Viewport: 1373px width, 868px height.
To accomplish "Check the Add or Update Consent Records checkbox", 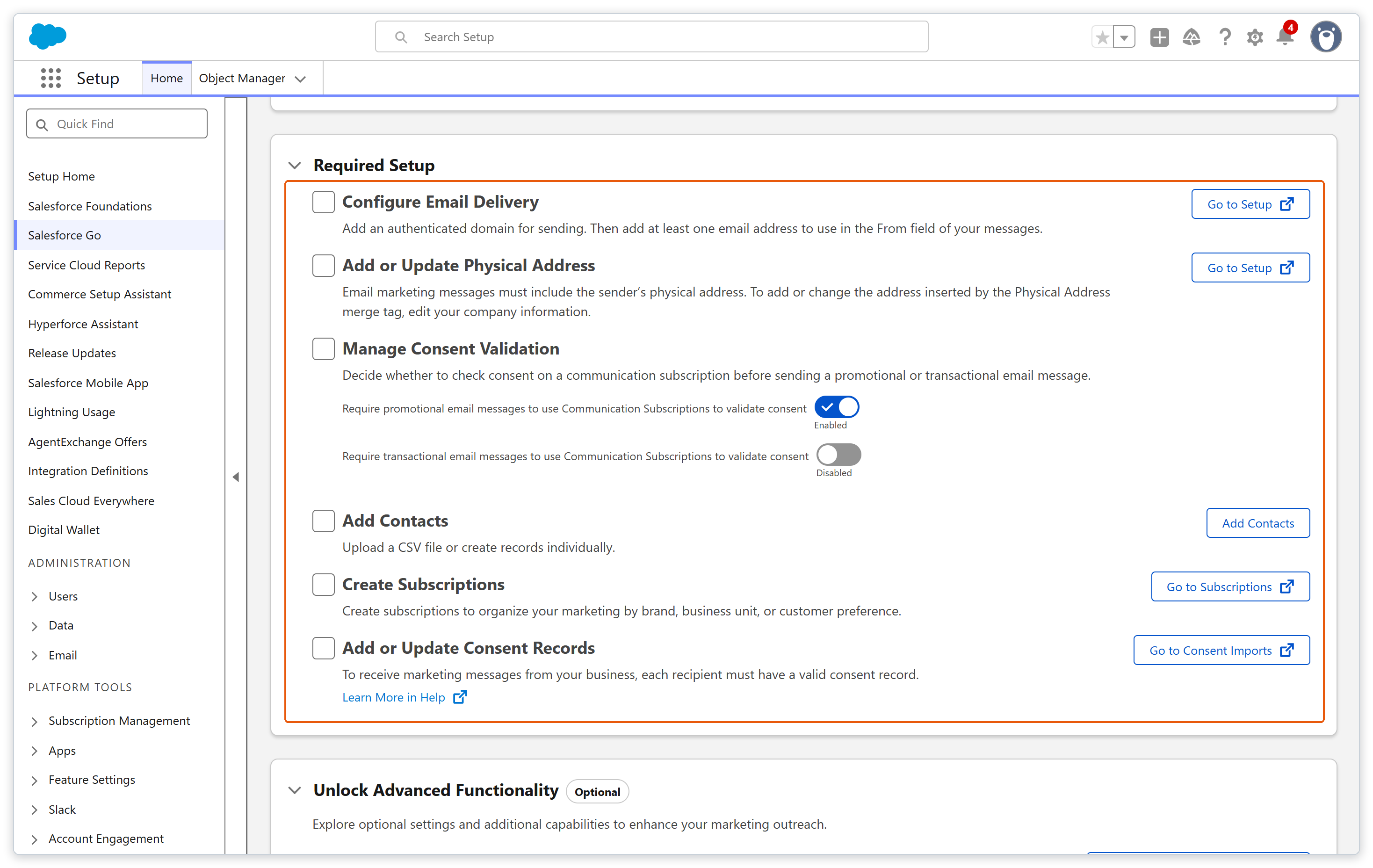I will [x=323, y=648].
